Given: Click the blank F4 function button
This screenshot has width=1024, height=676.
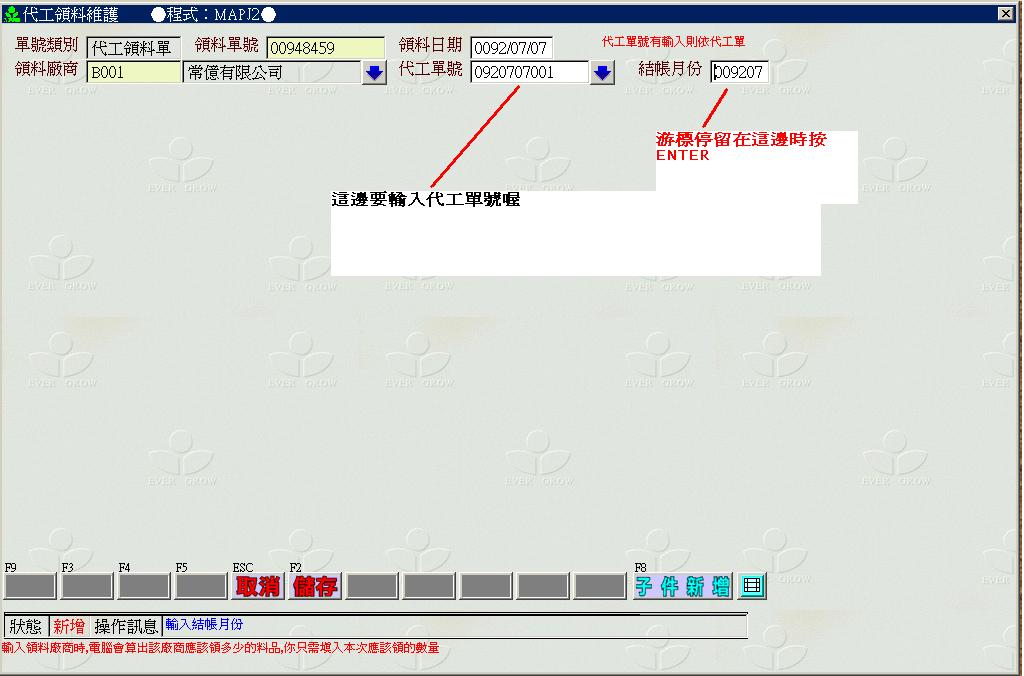Looking at the screenshot, I should pyautogui.click(x=144, y=586).
